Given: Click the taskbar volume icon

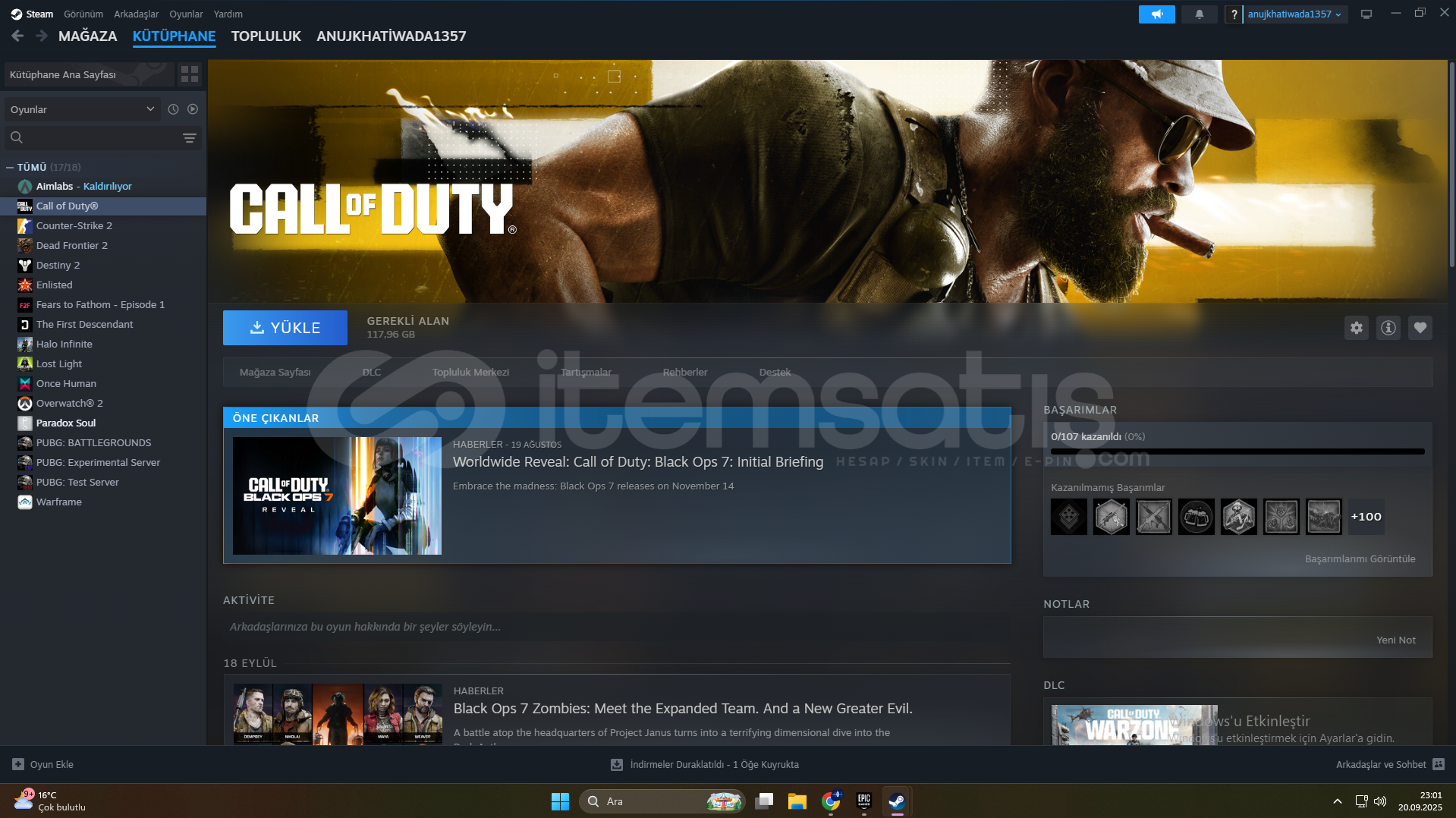Looking at the screenshot, I should coord(1380,801).
